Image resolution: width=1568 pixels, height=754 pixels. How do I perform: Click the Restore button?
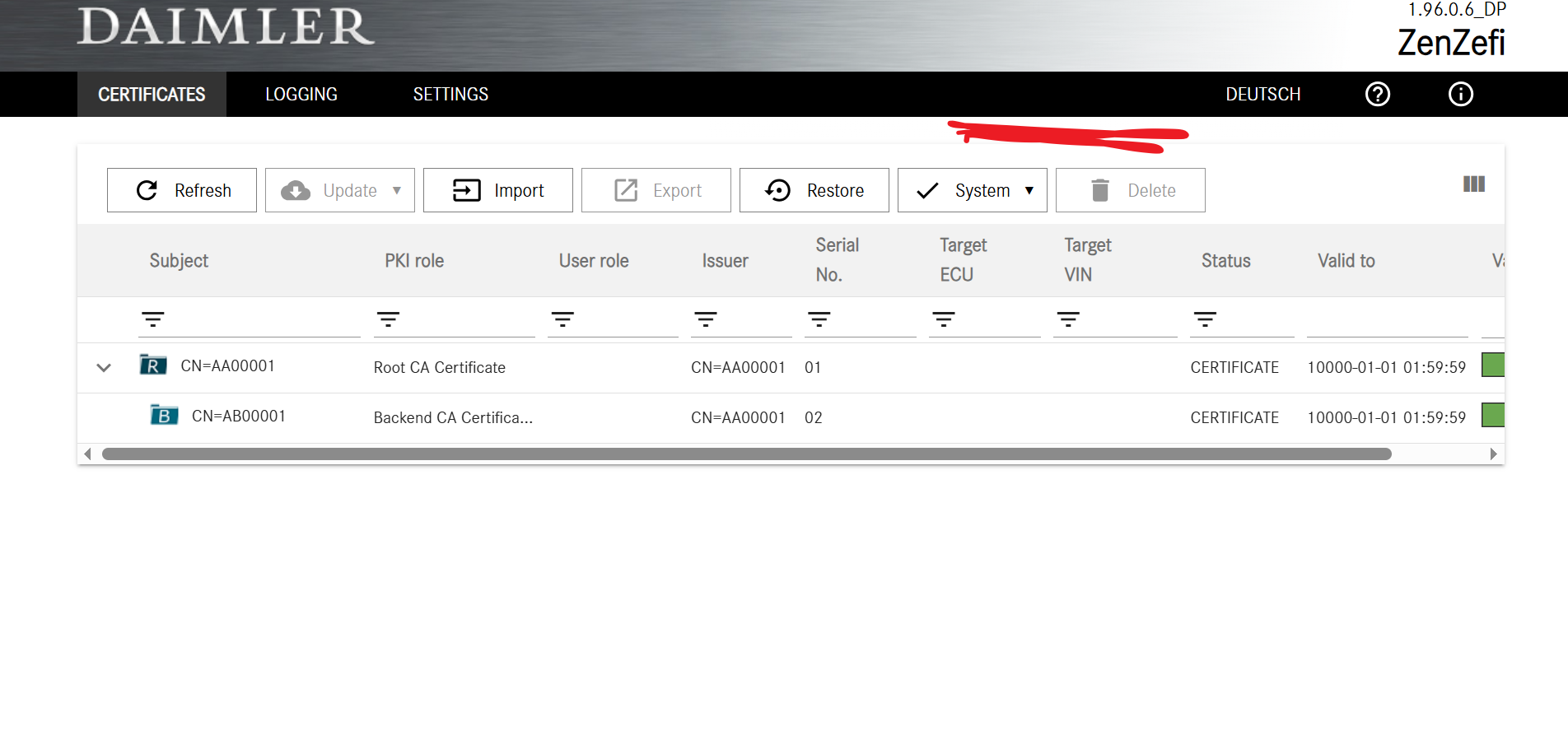(x=814, y=190)
